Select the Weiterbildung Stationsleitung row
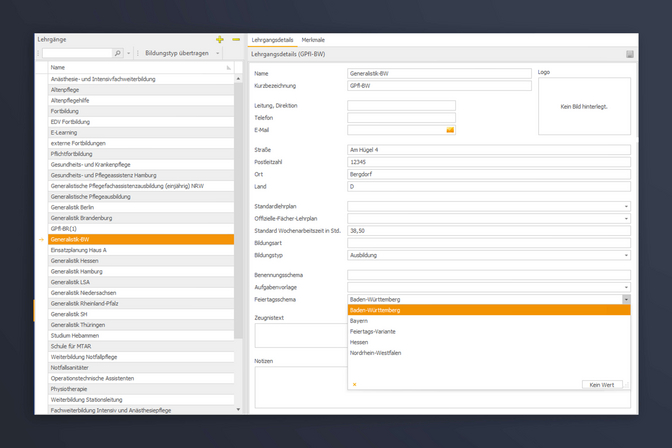The width and height of the screenshot is (672, 448). (141, 400)
